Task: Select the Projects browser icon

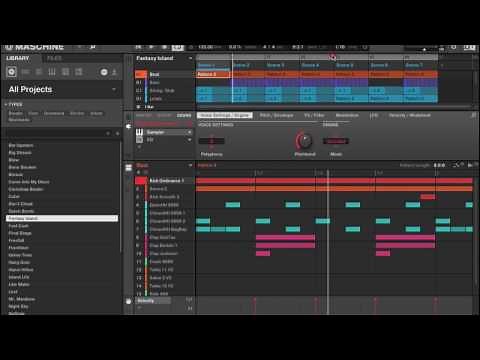Action: tap(11, 72)
